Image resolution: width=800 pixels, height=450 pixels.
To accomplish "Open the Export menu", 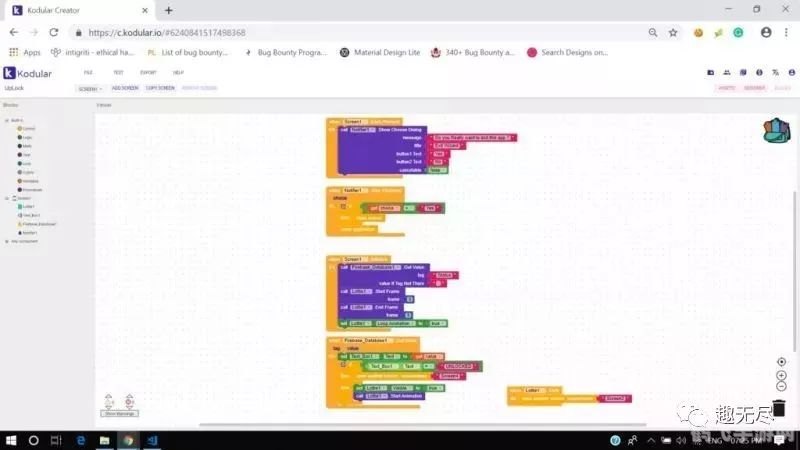I will pos(148,73).
